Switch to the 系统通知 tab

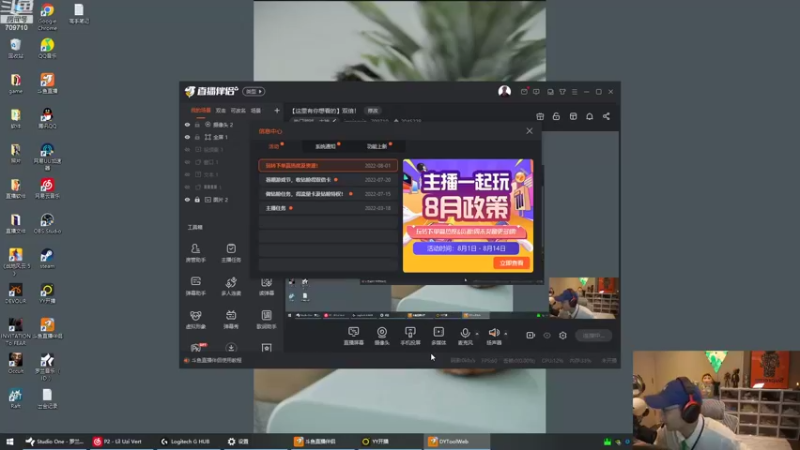(327, 146)
